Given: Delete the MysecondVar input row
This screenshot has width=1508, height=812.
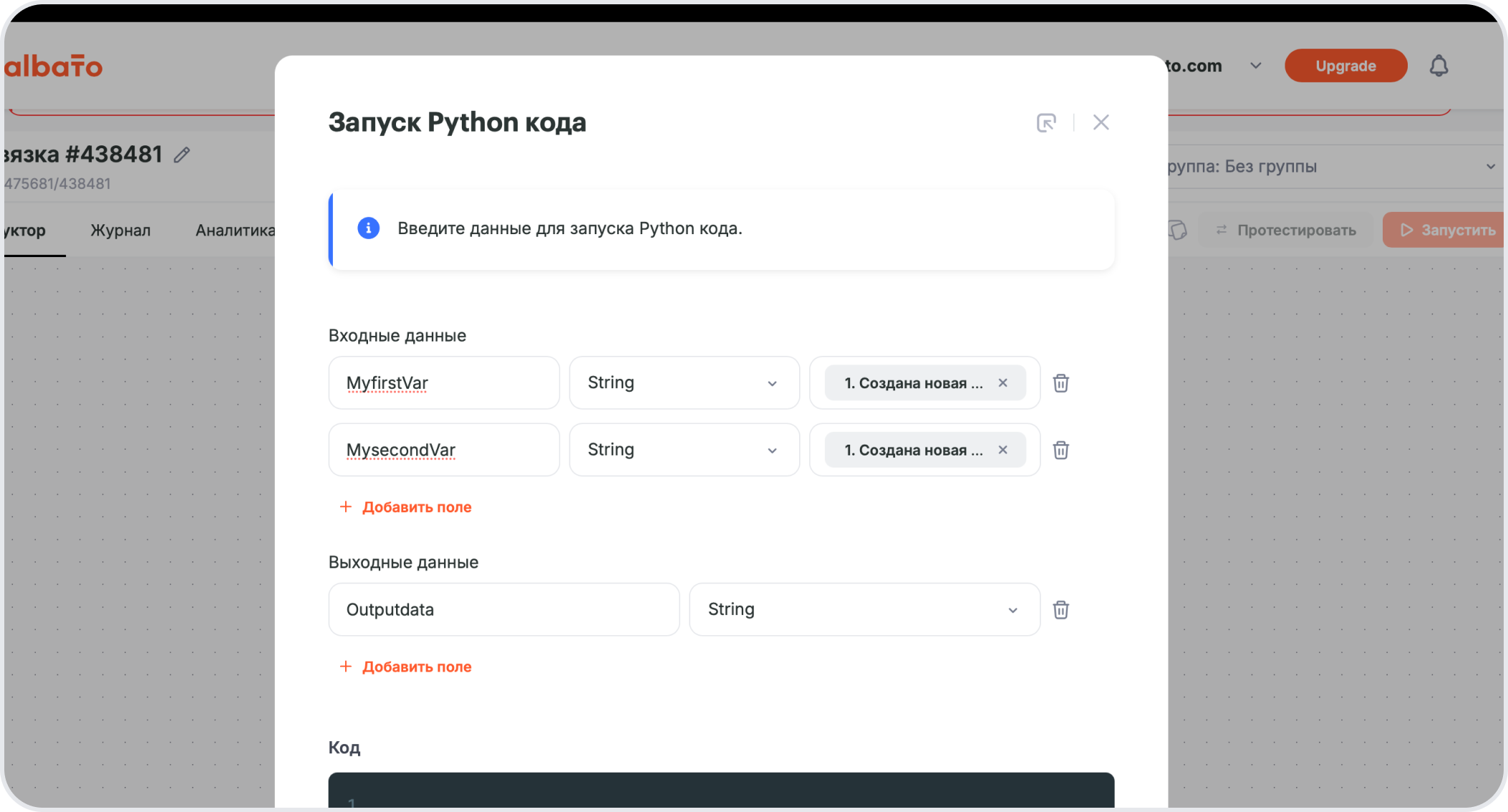Looking at the screenshot, I should (x=1060, y=450).
